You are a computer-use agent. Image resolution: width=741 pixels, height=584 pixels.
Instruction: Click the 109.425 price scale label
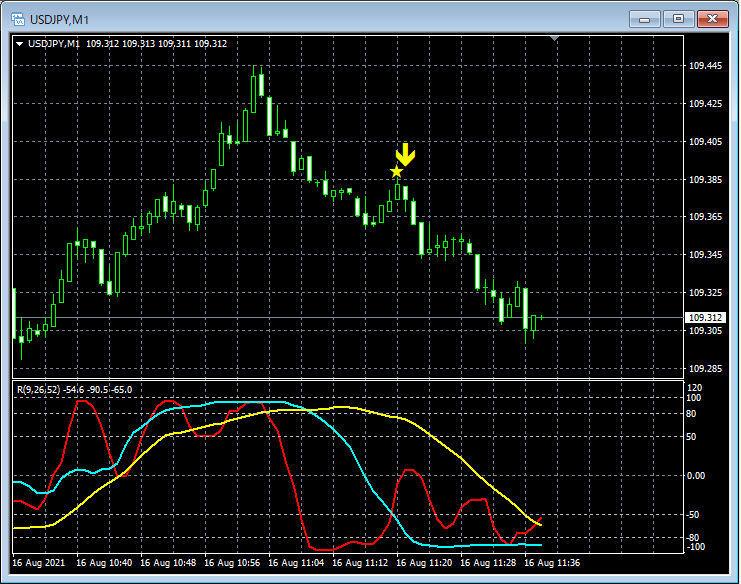705,103
